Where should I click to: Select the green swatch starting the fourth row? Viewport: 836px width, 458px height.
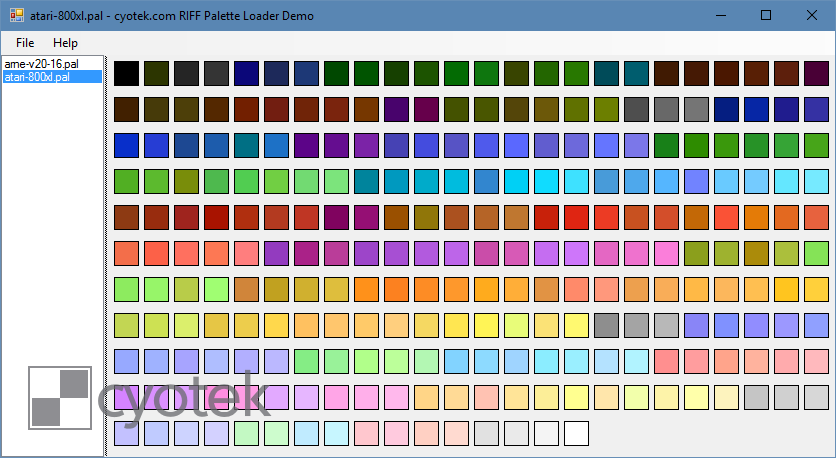(x=126, y=181)
